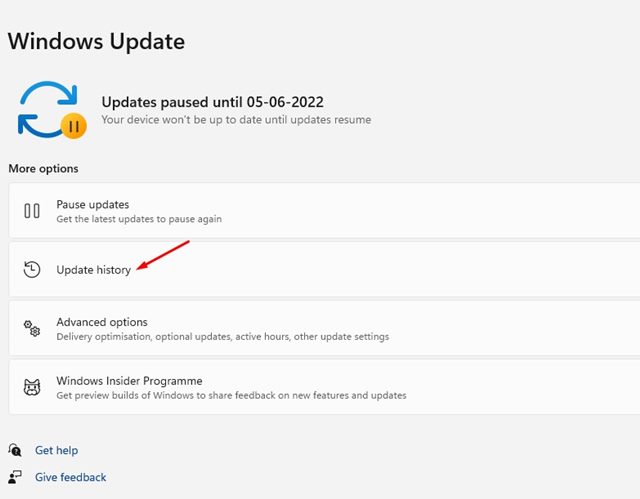The width and height of the screenshot is (640, 499).
Task: Click the 'Your device won't be up to date' message
Action: point(236,120)
